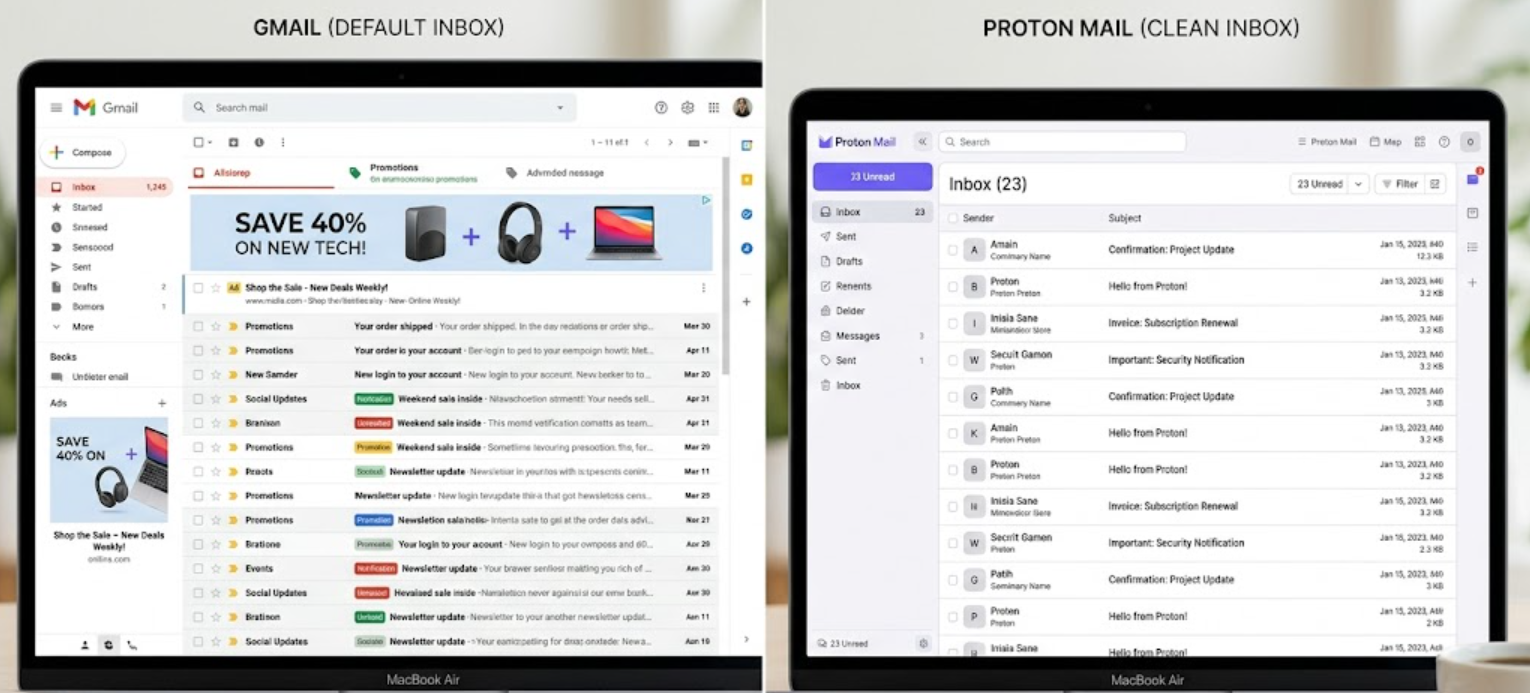Select checkbox for Secuit Gamon security email
Image resolution: width=1530 pixels, height=693 pixels.
pyautogui.click(x=952, y=360)
